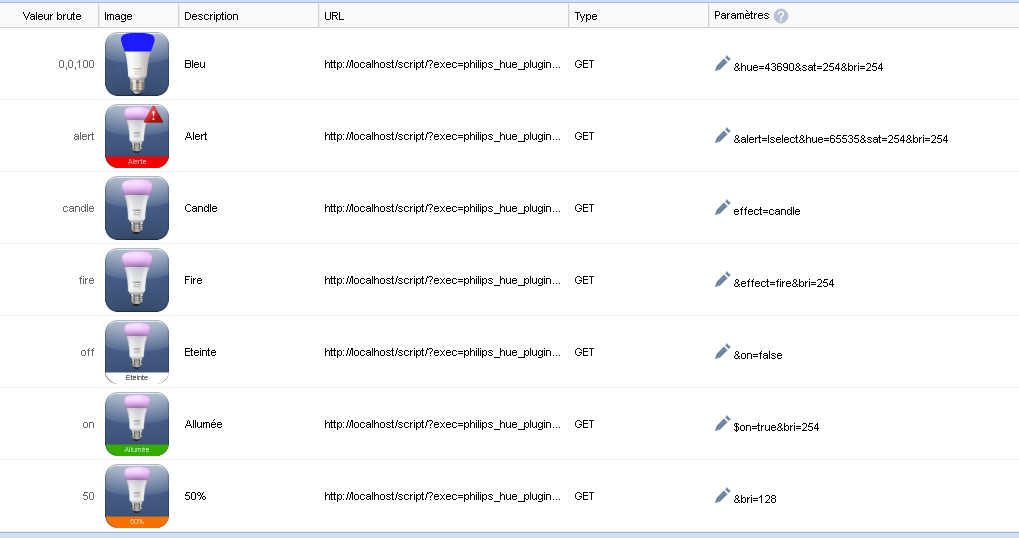Click parameter &alert=lselect&hue=65535&sat=254&bri=254
The height and width of the screenshot is (538, 1019).
(840, 139)
